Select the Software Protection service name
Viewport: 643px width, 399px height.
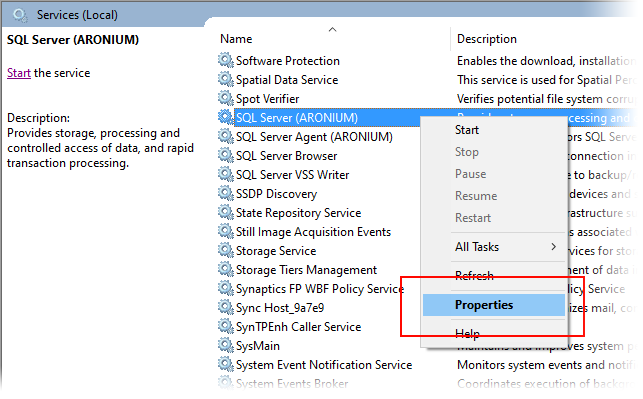288,61
